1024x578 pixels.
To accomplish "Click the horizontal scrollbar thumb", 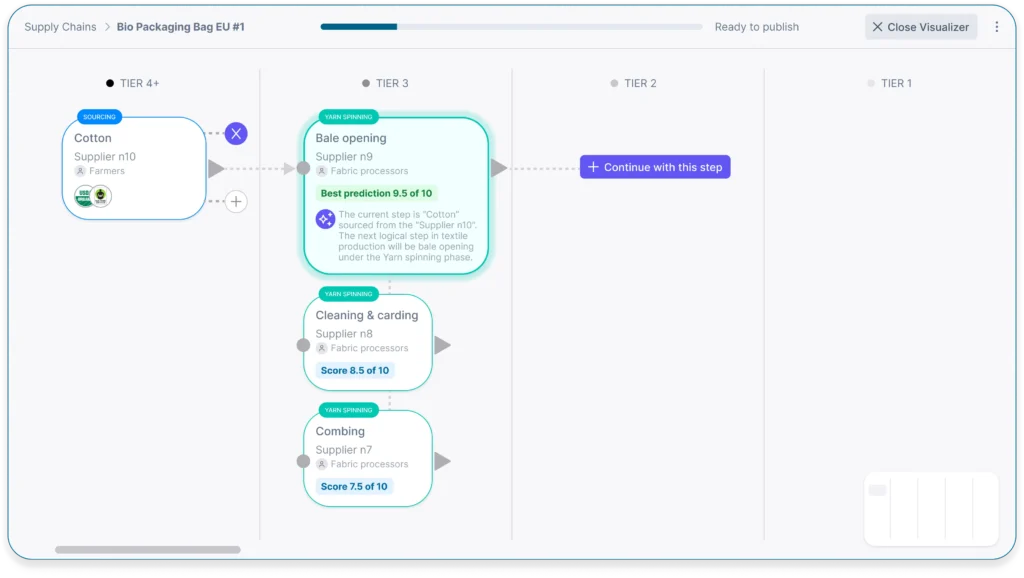I will point(148,550).
